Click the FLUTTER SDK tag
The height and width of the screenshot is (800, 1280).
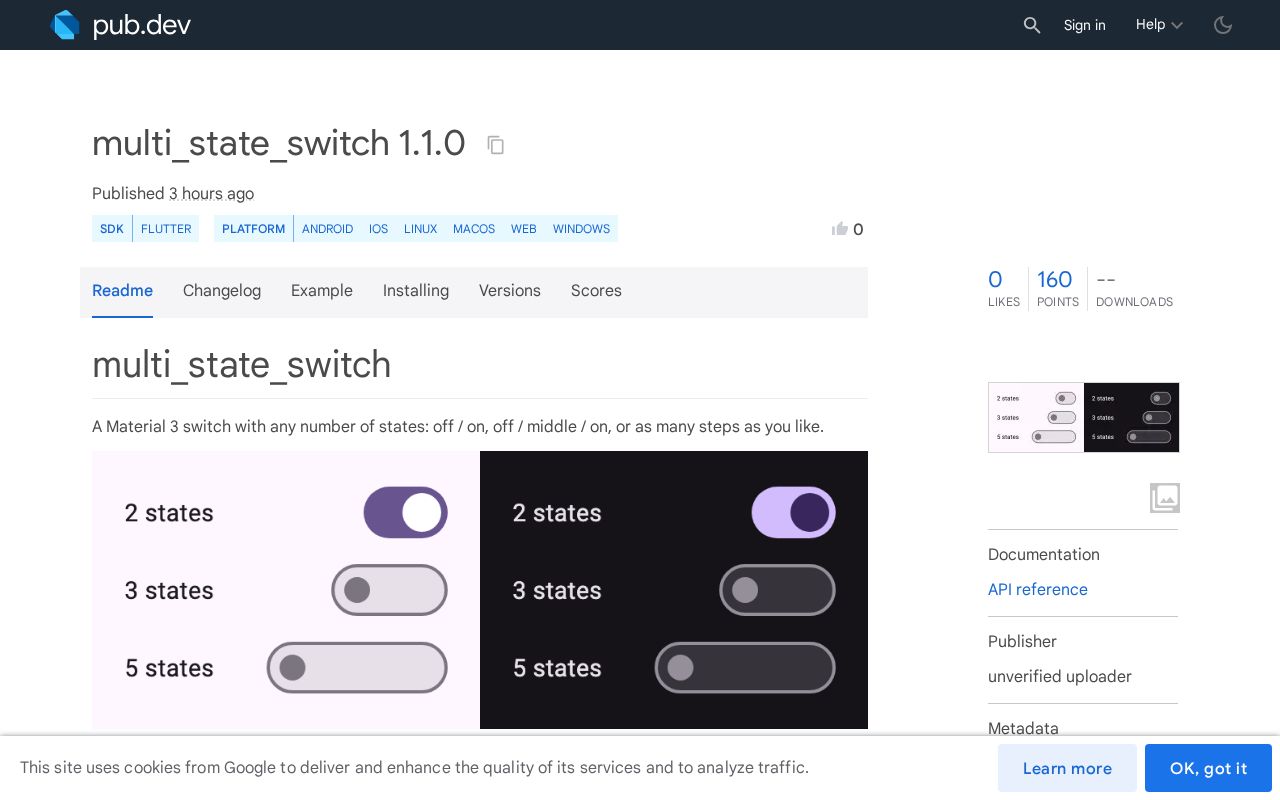pyautogui.click(x=166, y=229)
